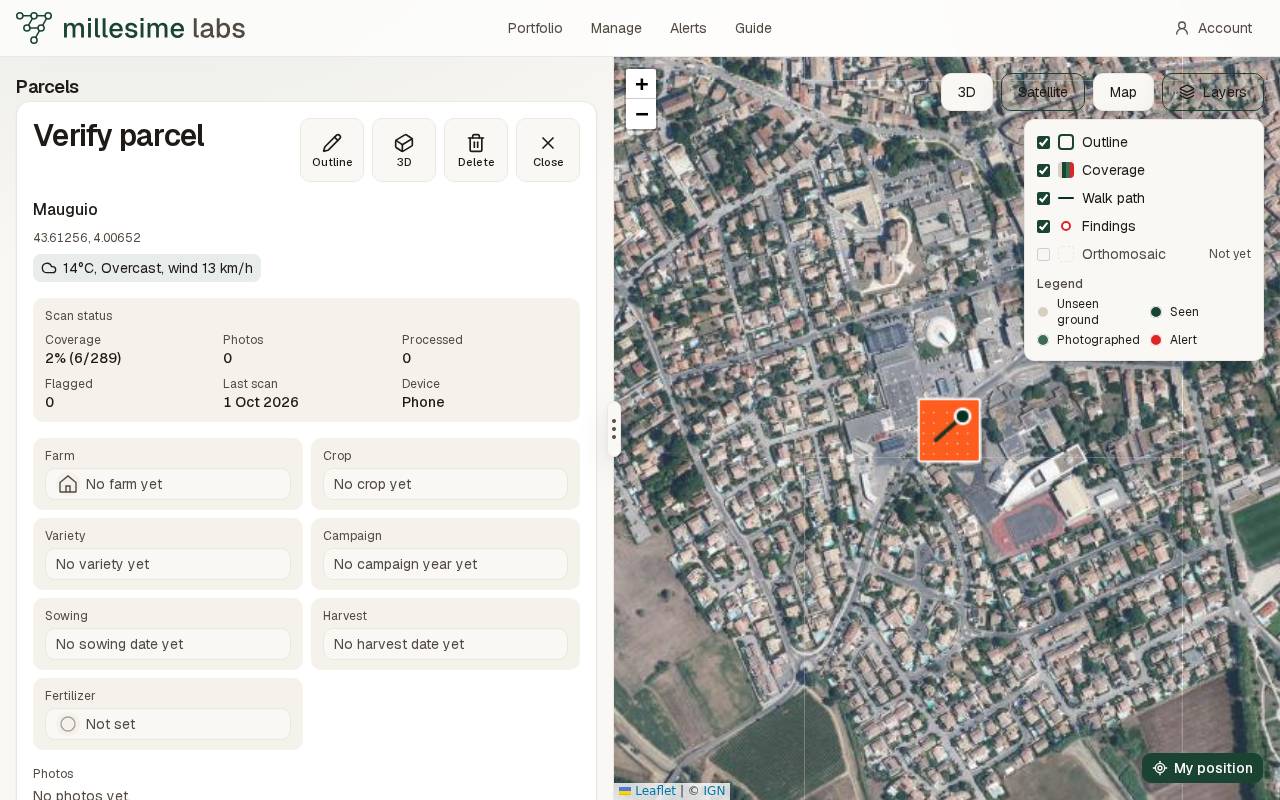Switch to Satellite view

coord(1043,92)
